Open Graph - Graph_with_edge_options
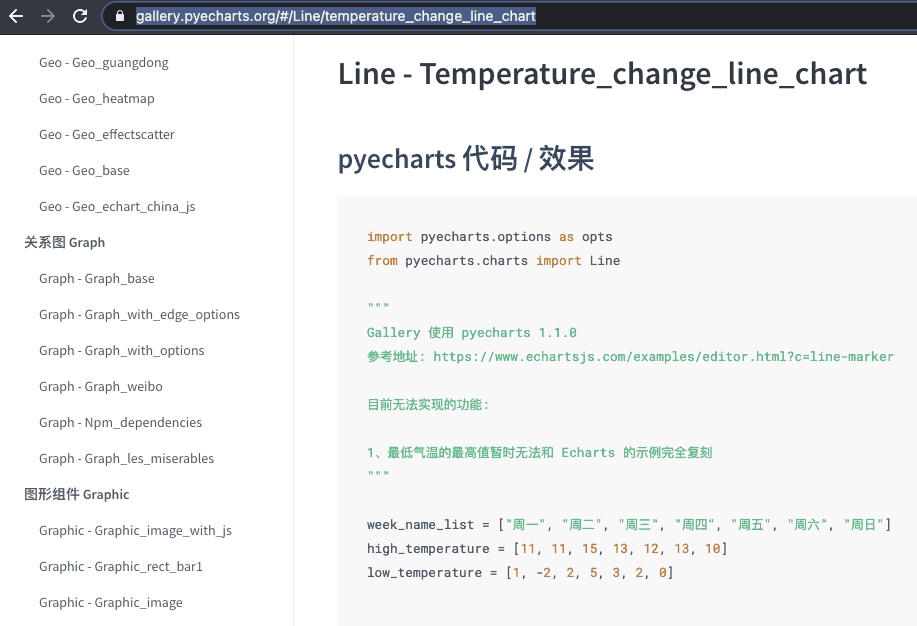 click(139, 315)
